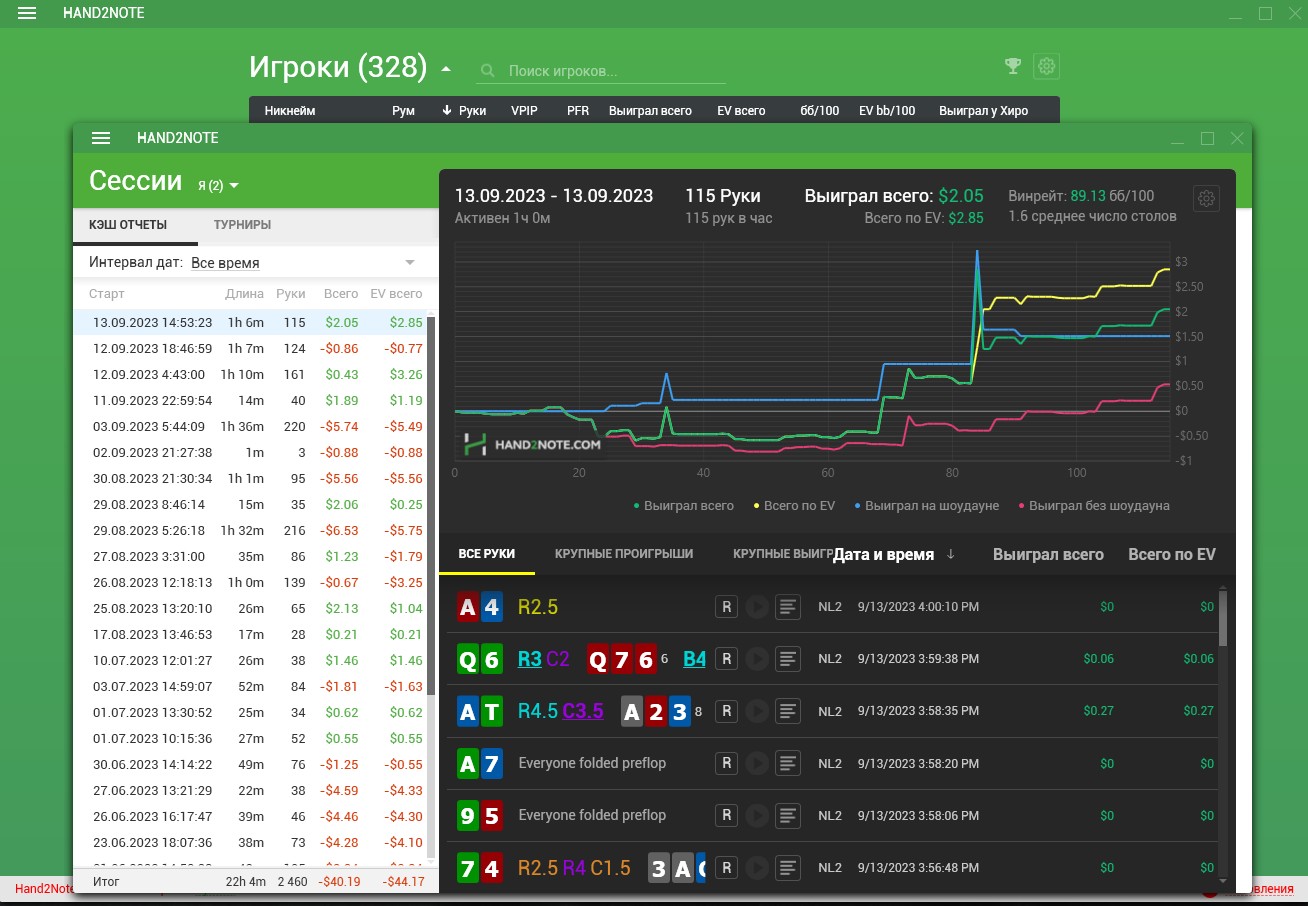Open hand history text for 74 hand
Viewport: 1308px width, 906px height.
(788, 867)
